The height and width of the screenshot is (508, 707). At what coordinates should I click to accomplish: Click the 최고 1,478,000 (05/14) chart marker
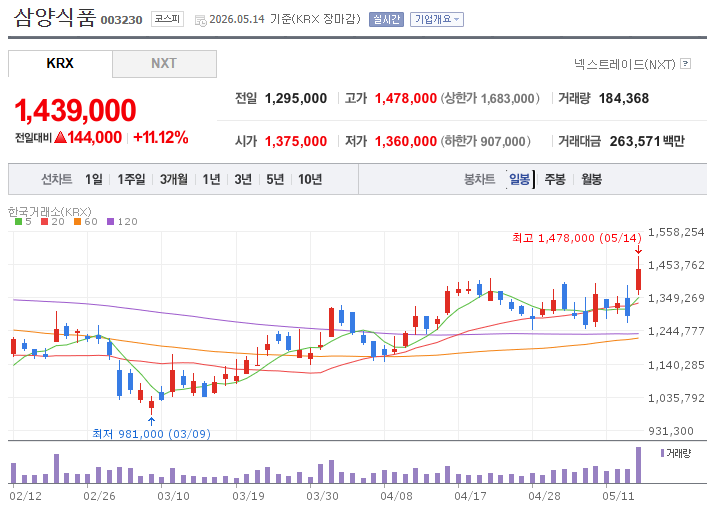577,238
